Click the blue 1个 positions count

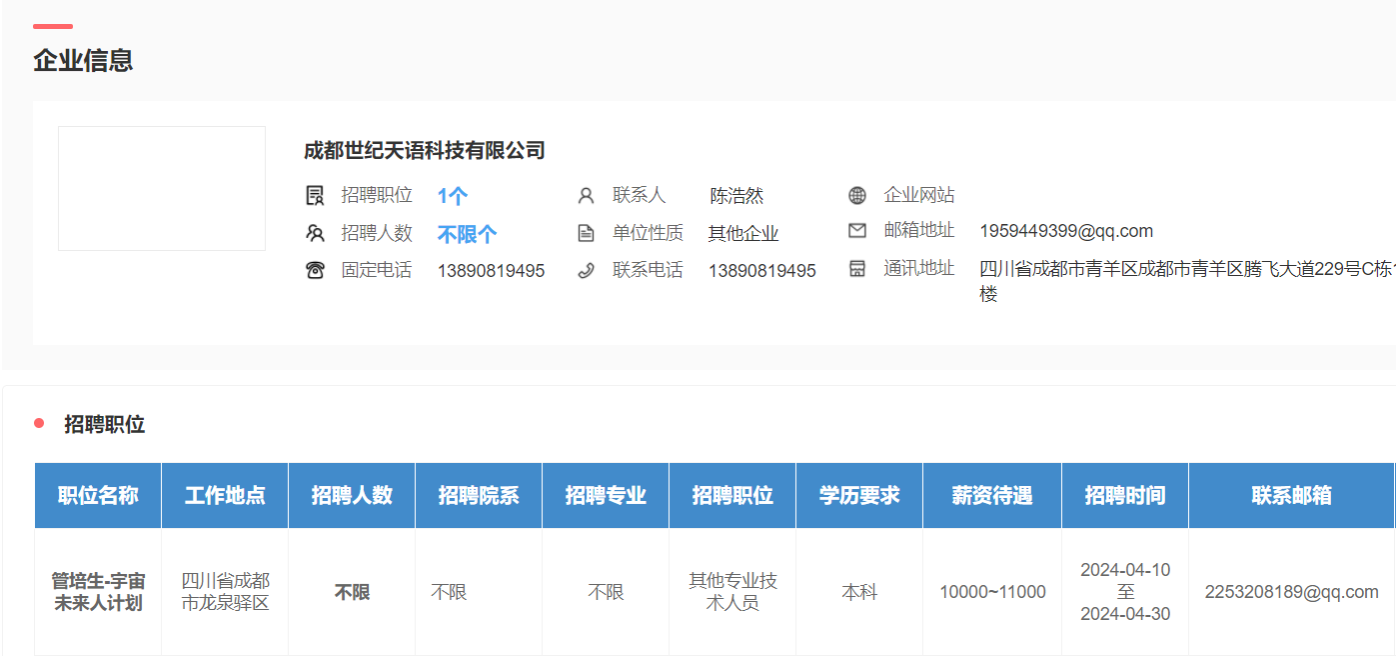pyautogui.click(x=452, y=196)
